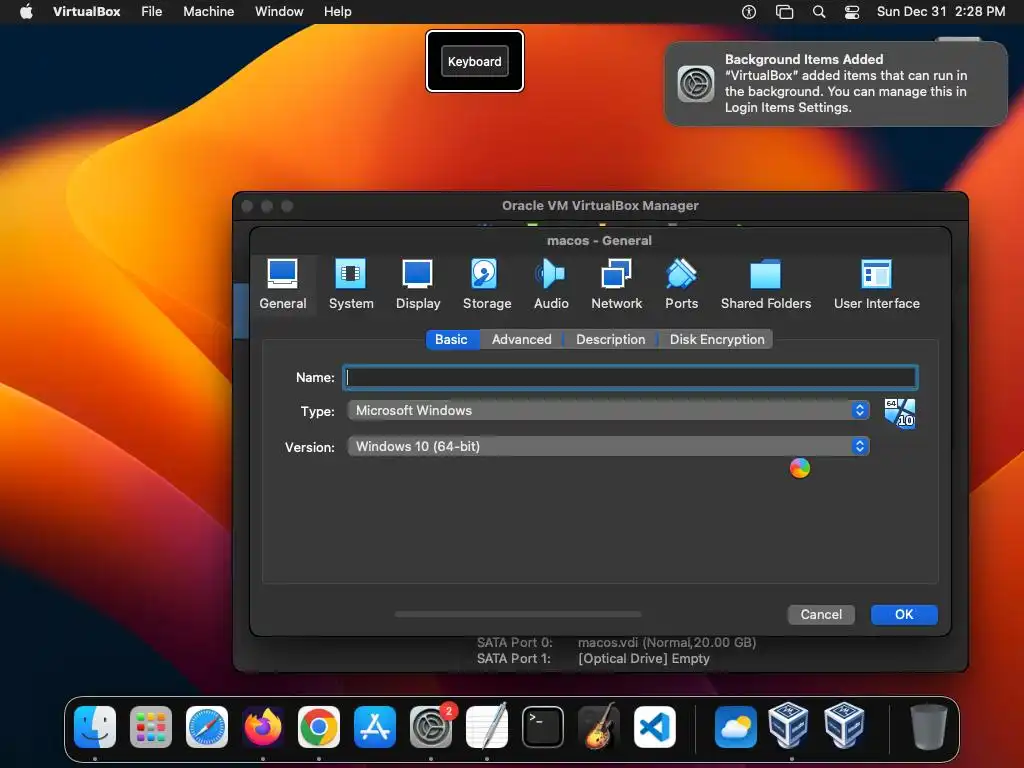This screenshot has width=1024, height=768.
Task: Open the Machine menu
Action: (x=208, y=12)
